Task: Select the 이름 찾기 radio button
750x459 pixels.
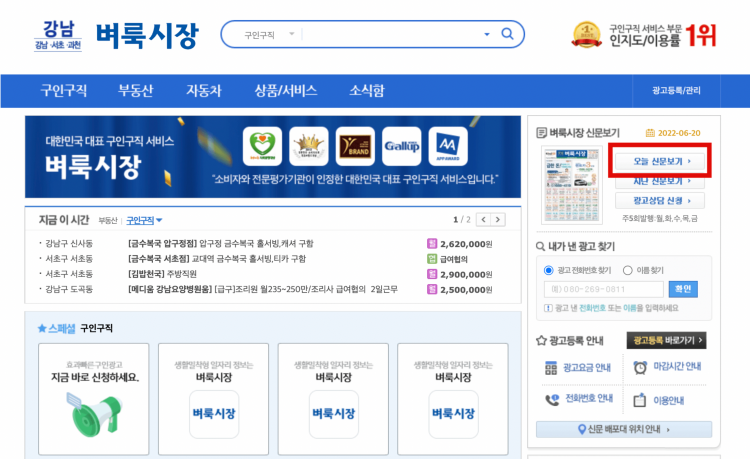Action: click(628, 270)
